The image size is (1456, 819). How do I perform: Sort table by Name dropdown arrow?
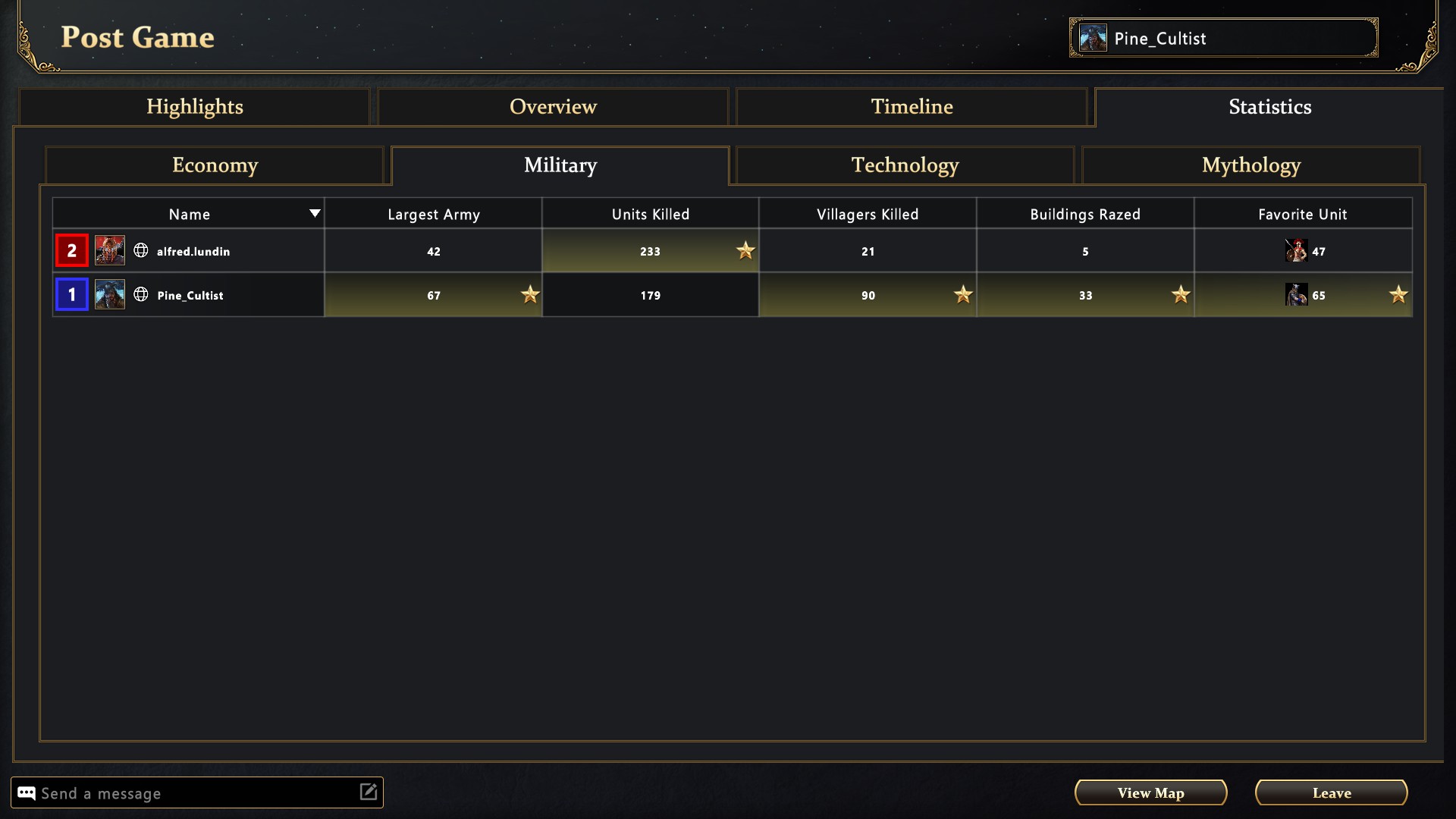point(315,214)
